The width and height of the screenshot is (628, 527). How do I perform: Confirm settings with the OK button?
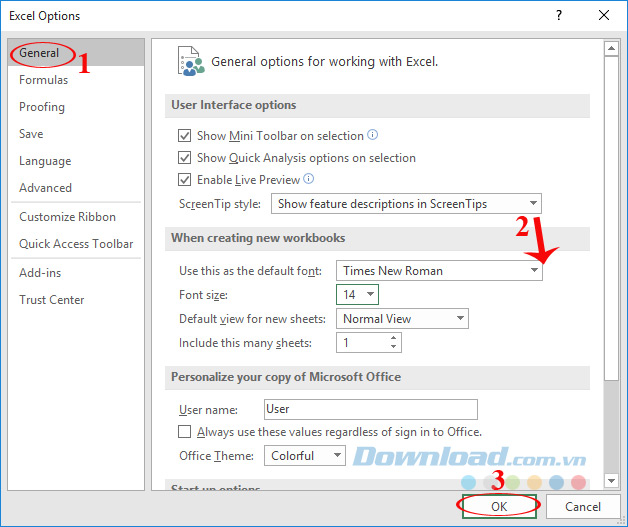click(499, 507)
